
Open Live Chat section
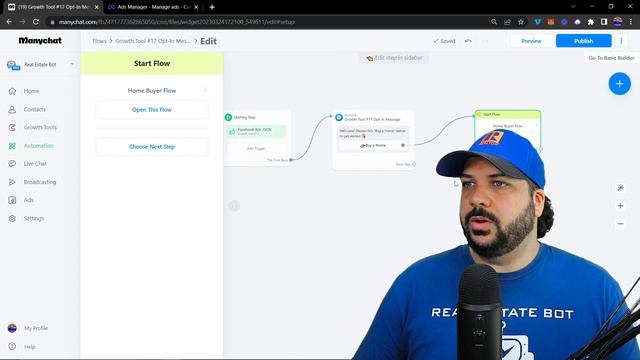(x=35, y=164)
